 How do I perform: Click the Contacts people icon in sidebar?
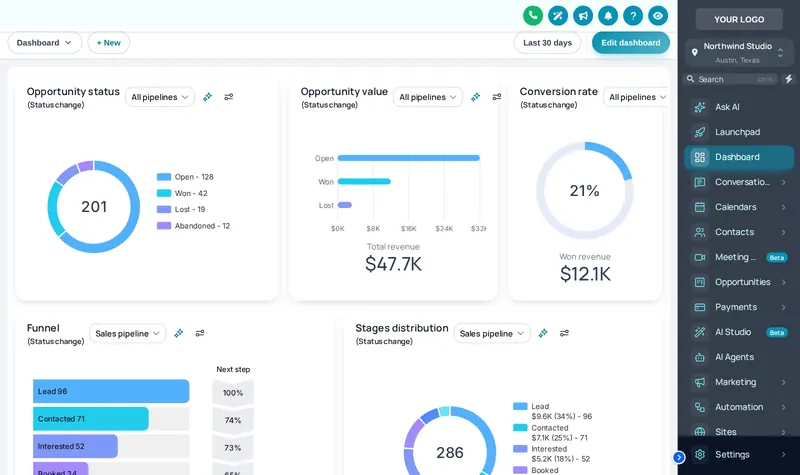(x=699, y=232)
